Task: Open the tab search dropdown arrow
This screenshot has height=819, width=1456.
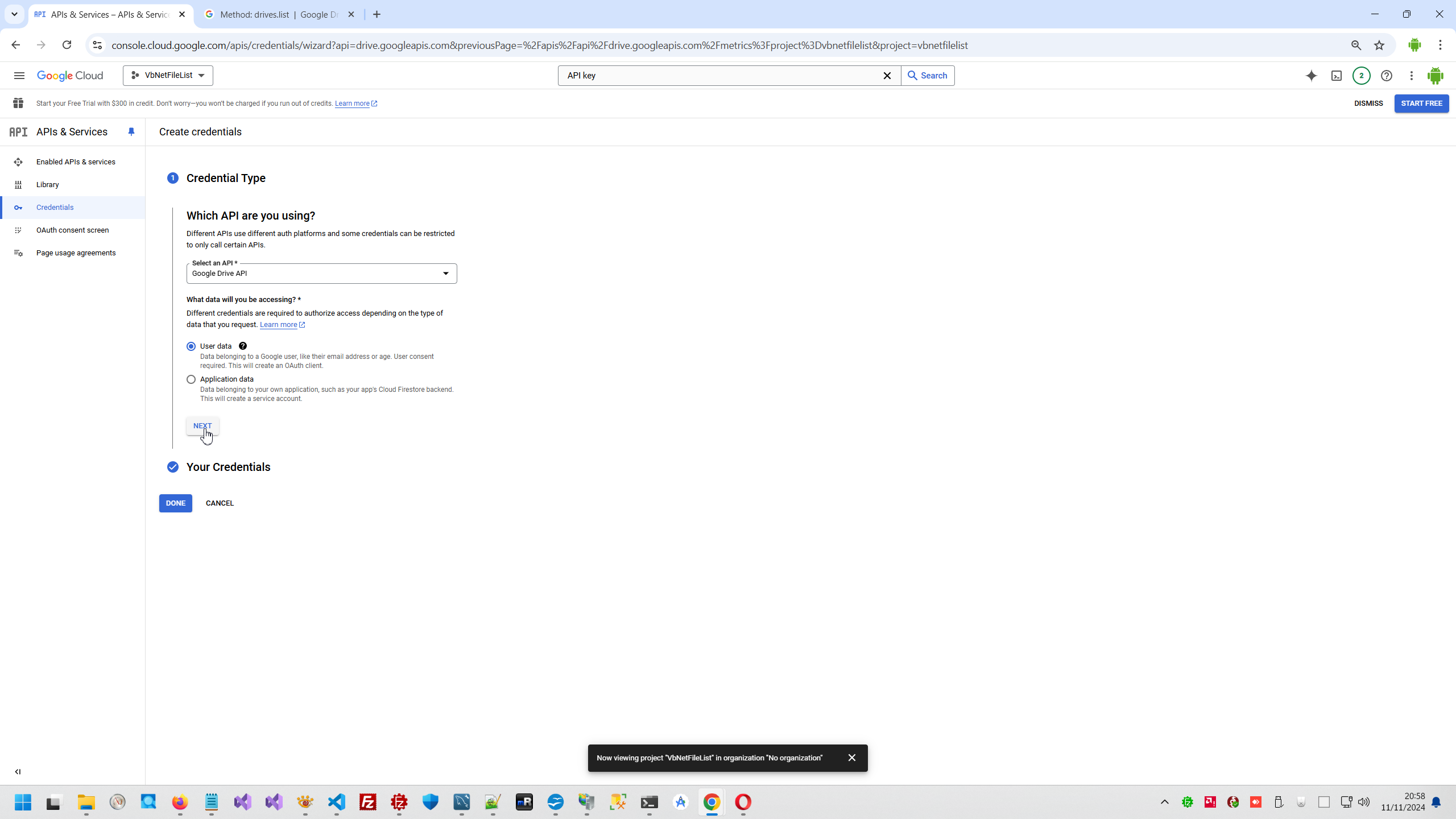Action: coord(14,14)
